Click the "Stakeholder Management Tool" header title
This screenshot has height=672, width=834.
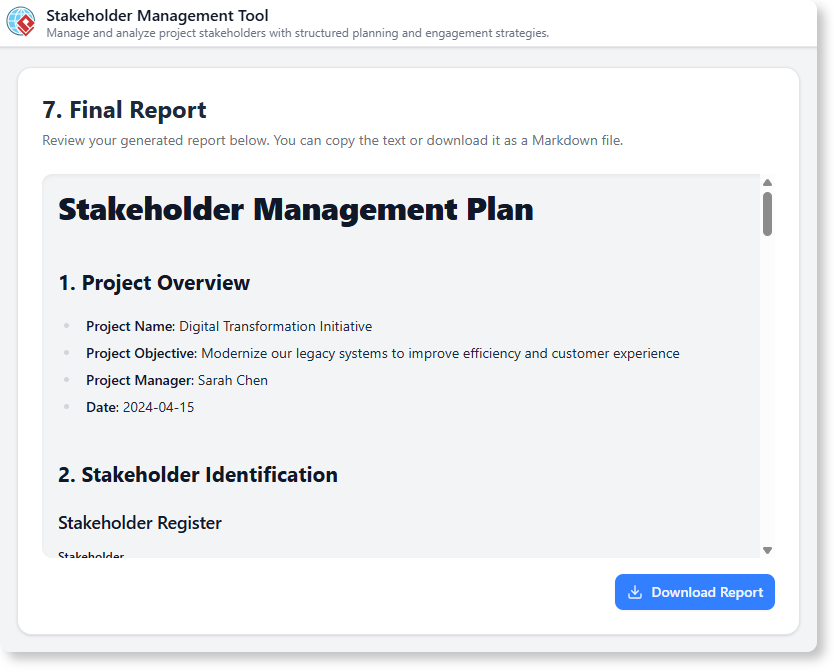[156, 15]
